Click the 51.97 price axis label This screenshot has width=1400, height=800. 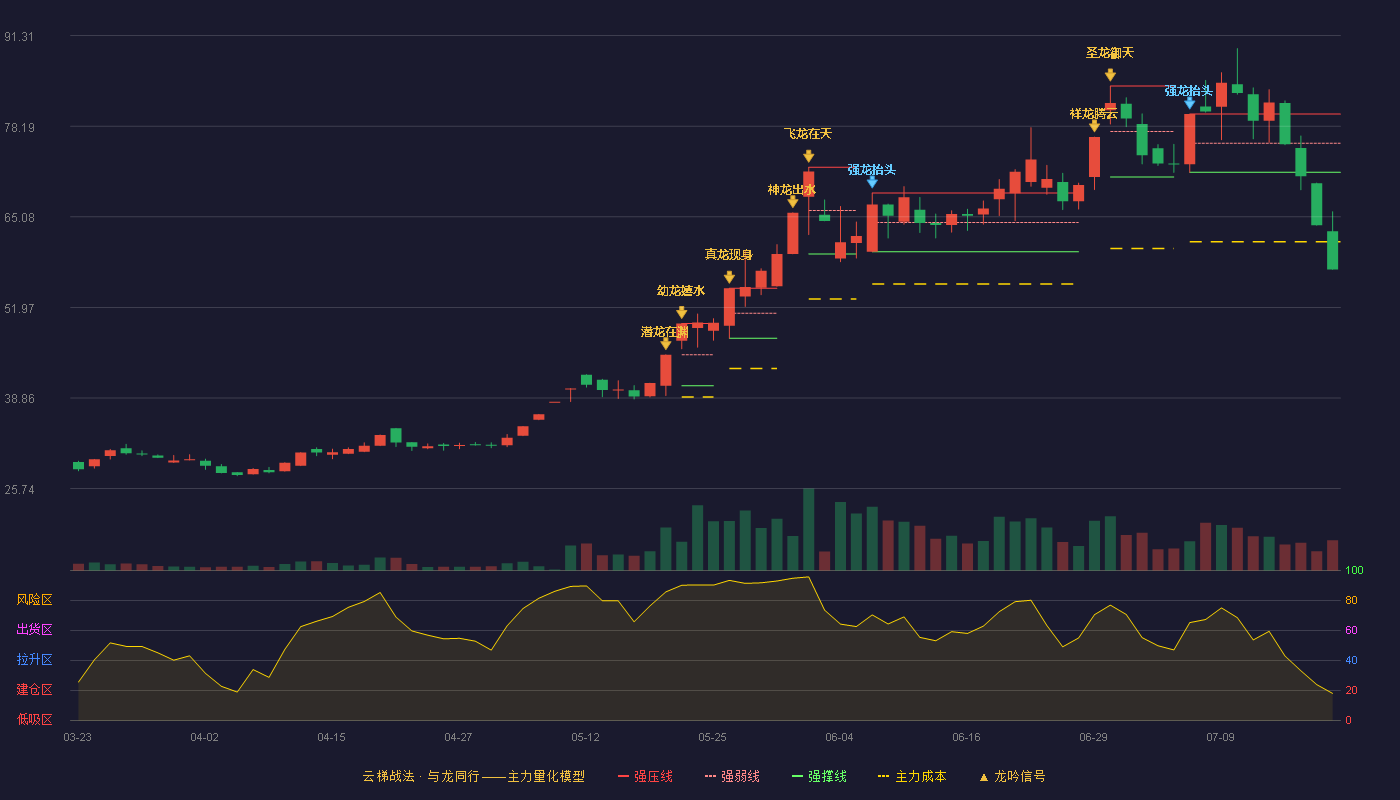19,309
